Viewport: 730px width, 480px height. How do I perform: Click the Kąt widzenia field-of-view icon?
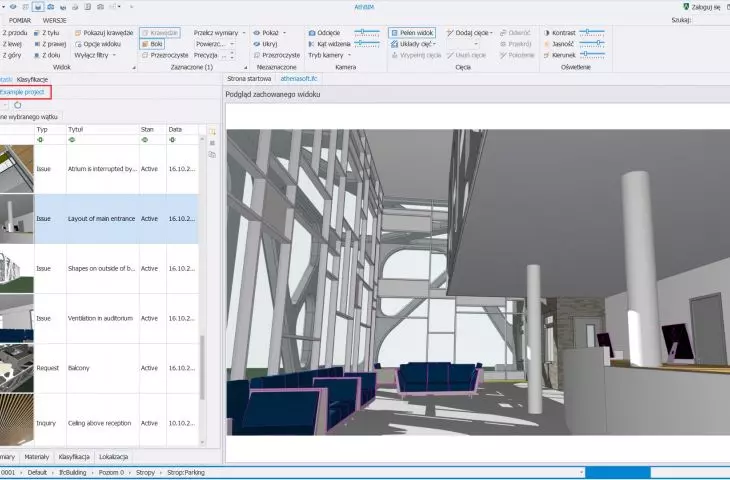(x=312, y=44)
